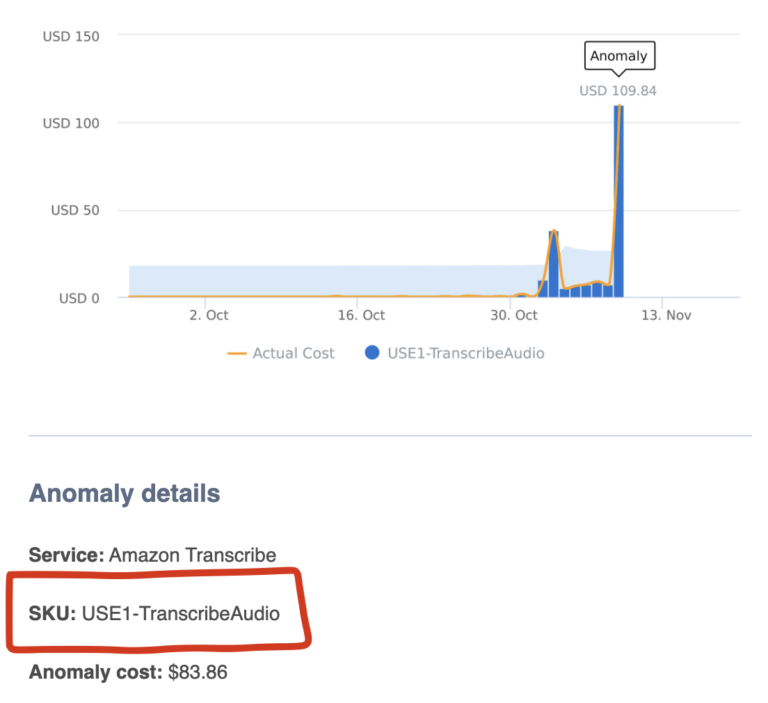Click the Anomaly details heading

click(124, 493)
